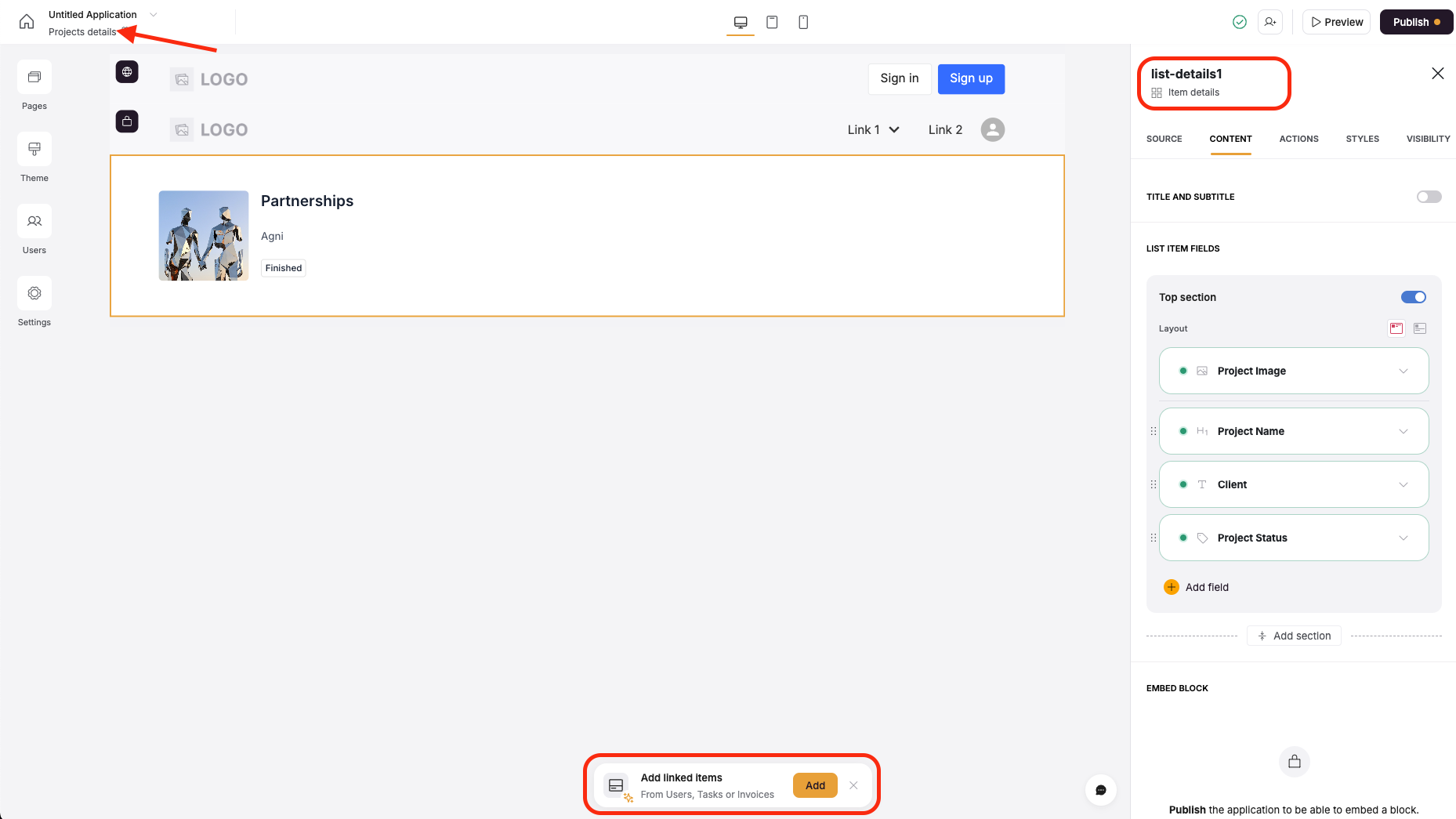
Task: Click the Projects details page name
Action: pyautogui.click(x=82, y=32)
